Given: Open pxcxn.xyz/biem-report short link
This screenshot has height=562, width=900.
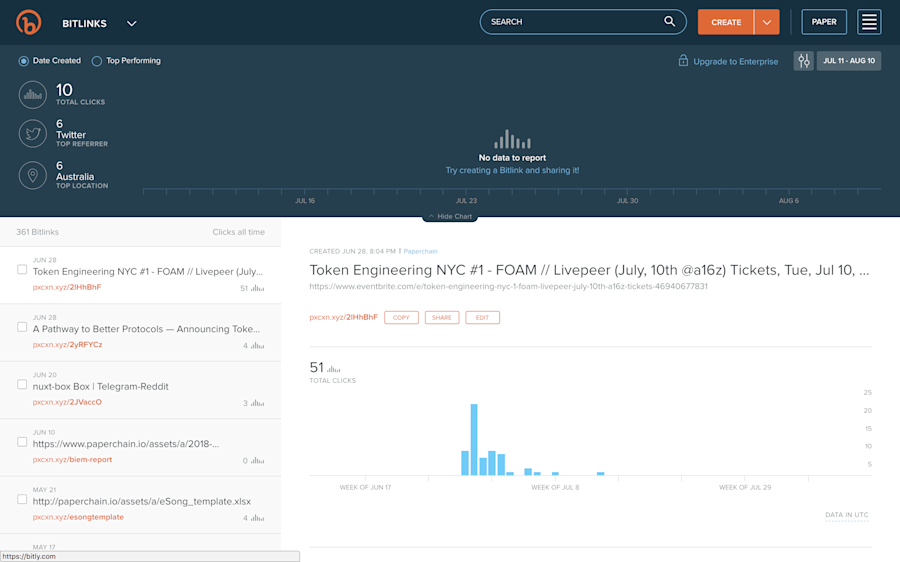Looking at the screenshot, I should click(72, 459).
